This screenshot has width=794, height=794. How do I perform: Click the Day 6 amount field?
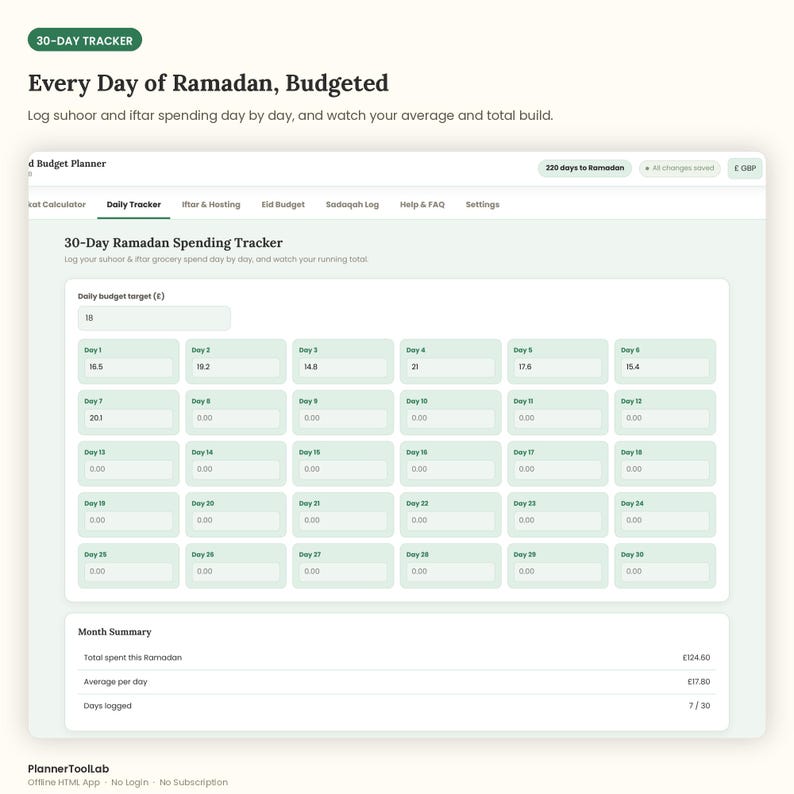(665, 367)
